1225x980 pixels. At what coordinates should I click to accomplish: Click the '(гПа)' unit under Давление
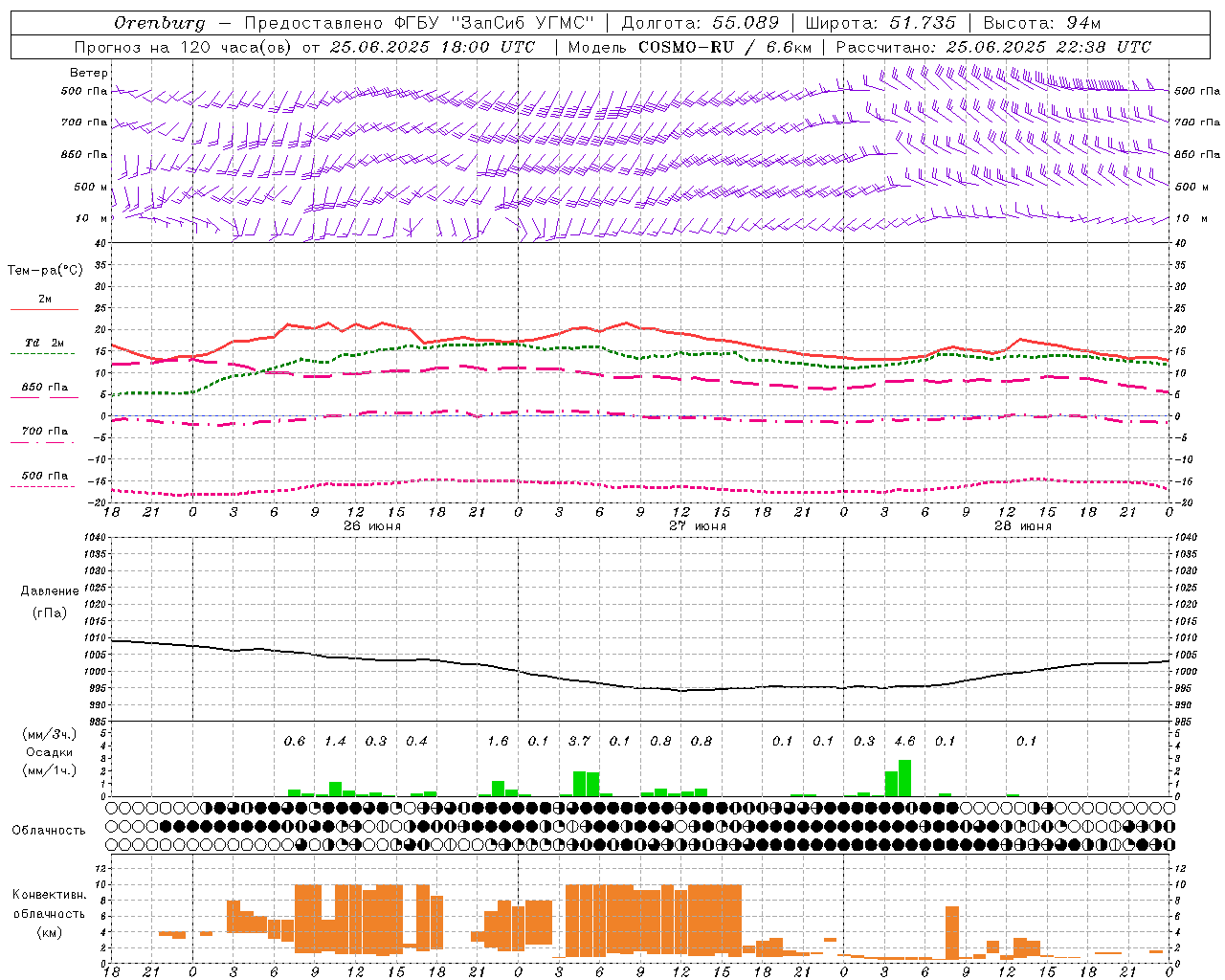pyautogui.click(x=50, y=612)
